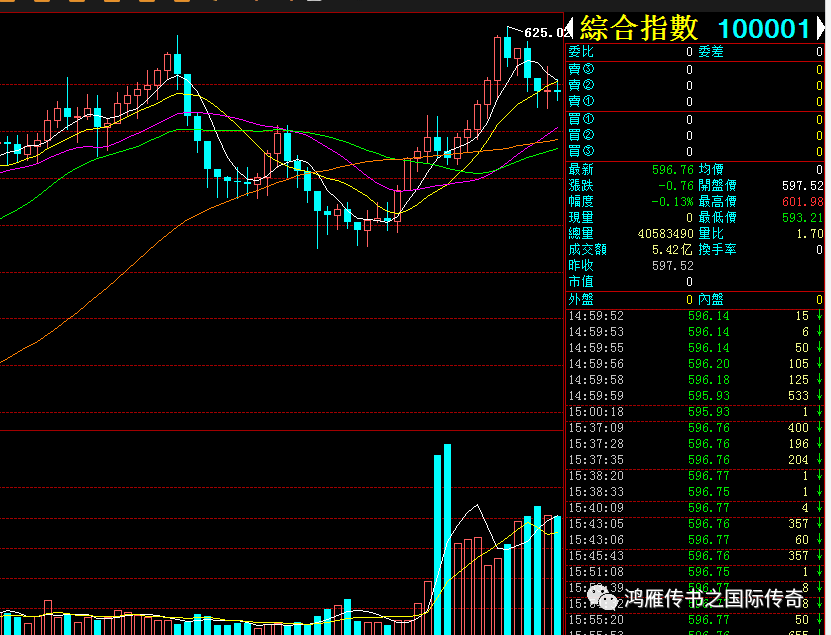Click the 綜合指數 index name title
The height and width of the screenshot is (635, 831).
(x=639, y=28)
